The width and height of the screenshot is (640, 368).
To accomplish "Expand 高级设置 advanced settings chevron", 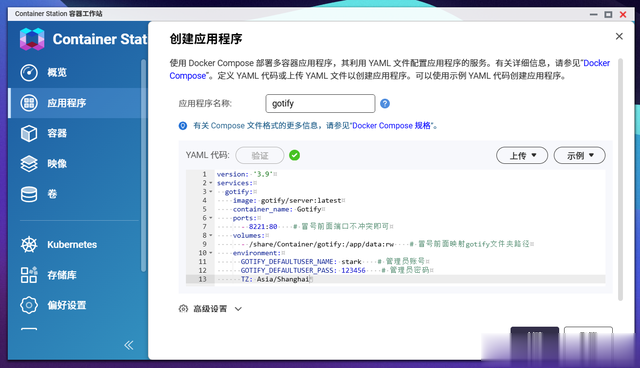I will 238,309.
